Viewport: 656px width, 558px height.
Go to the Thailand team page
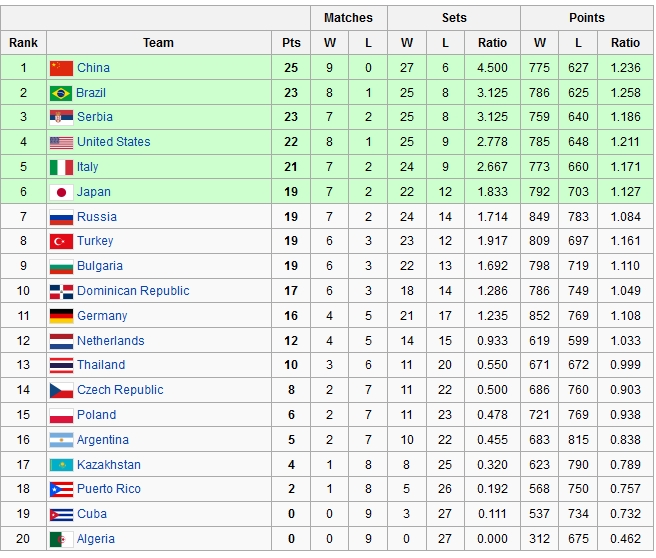101,365
